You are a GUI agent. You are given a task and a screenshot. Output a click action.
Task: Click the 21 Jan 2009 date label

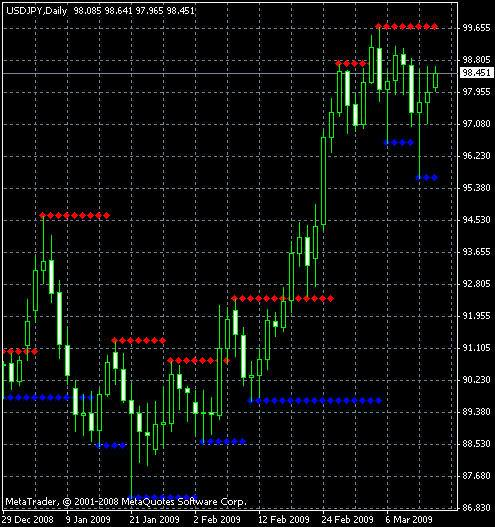tap(155, 520)
